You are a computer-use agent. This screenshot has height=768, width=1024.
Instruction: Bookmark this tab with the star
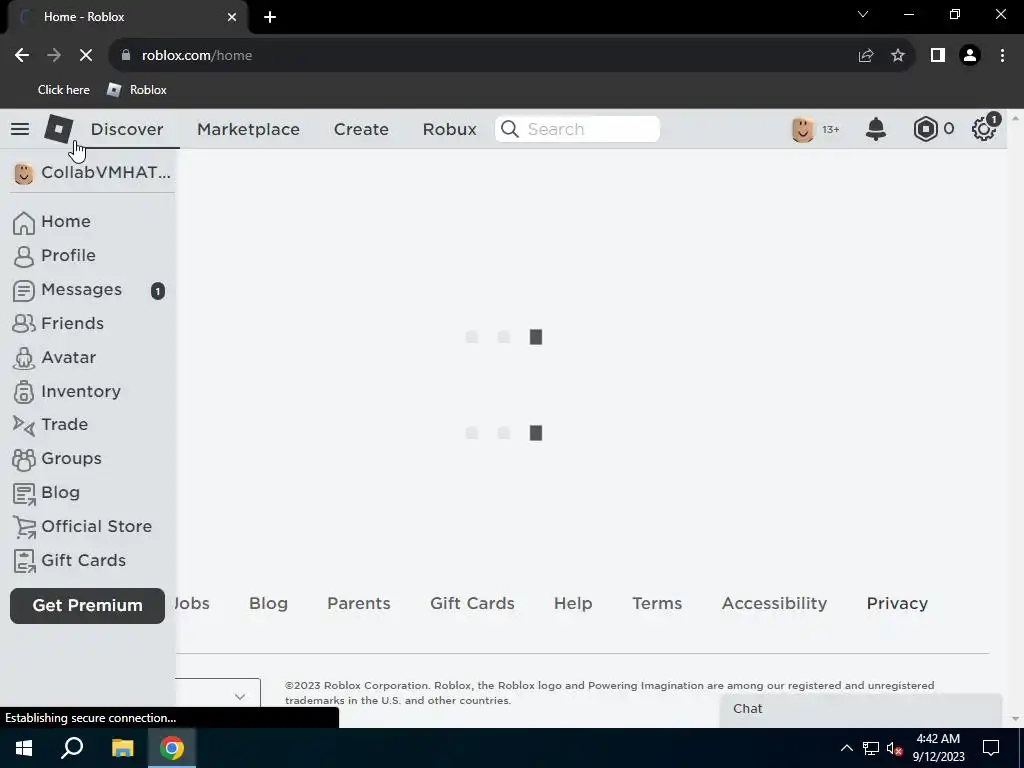(898, 56)
